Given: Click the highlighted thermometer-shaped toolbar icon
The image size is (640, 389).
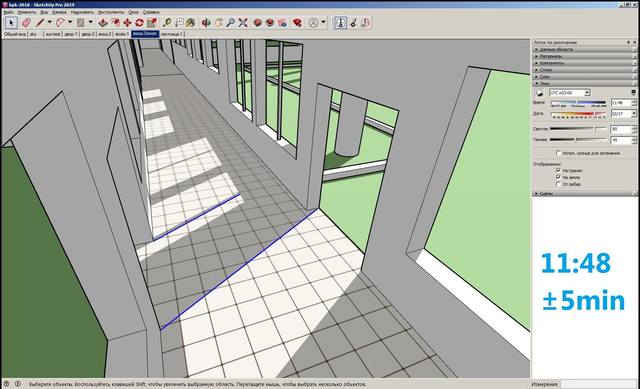Looking at the screenshot, I should (341, 23).
